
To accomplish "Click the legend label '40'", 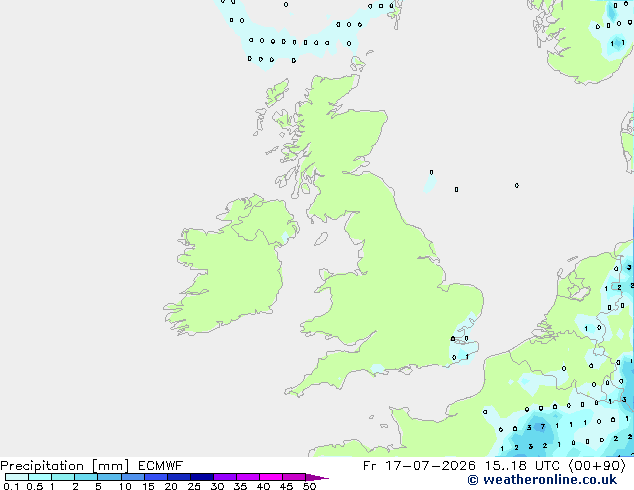I will click(x=263, y=486).
